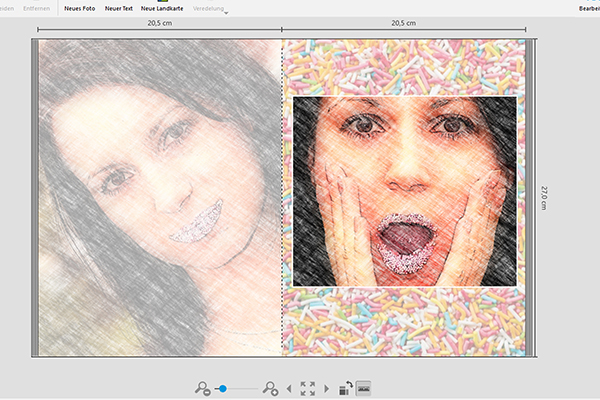600x400 pixels.
Task: Open the Bearbeiten menu at top right
Action: click(588, 8)
